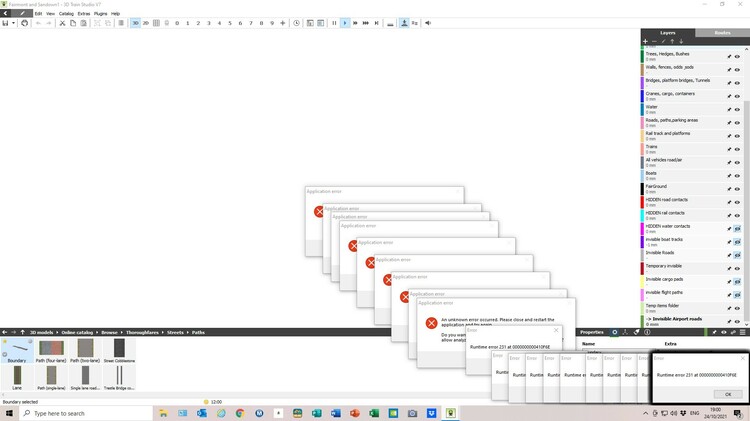Click the Roads, paths, parking areas color swatch

(642, 122)
